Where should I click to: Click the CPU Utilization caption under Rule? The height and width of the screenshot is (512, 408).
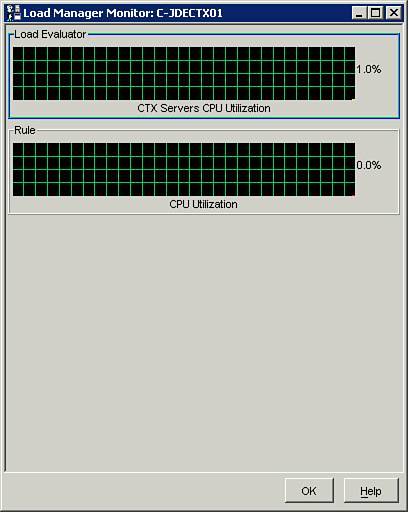tap(203, 204)
